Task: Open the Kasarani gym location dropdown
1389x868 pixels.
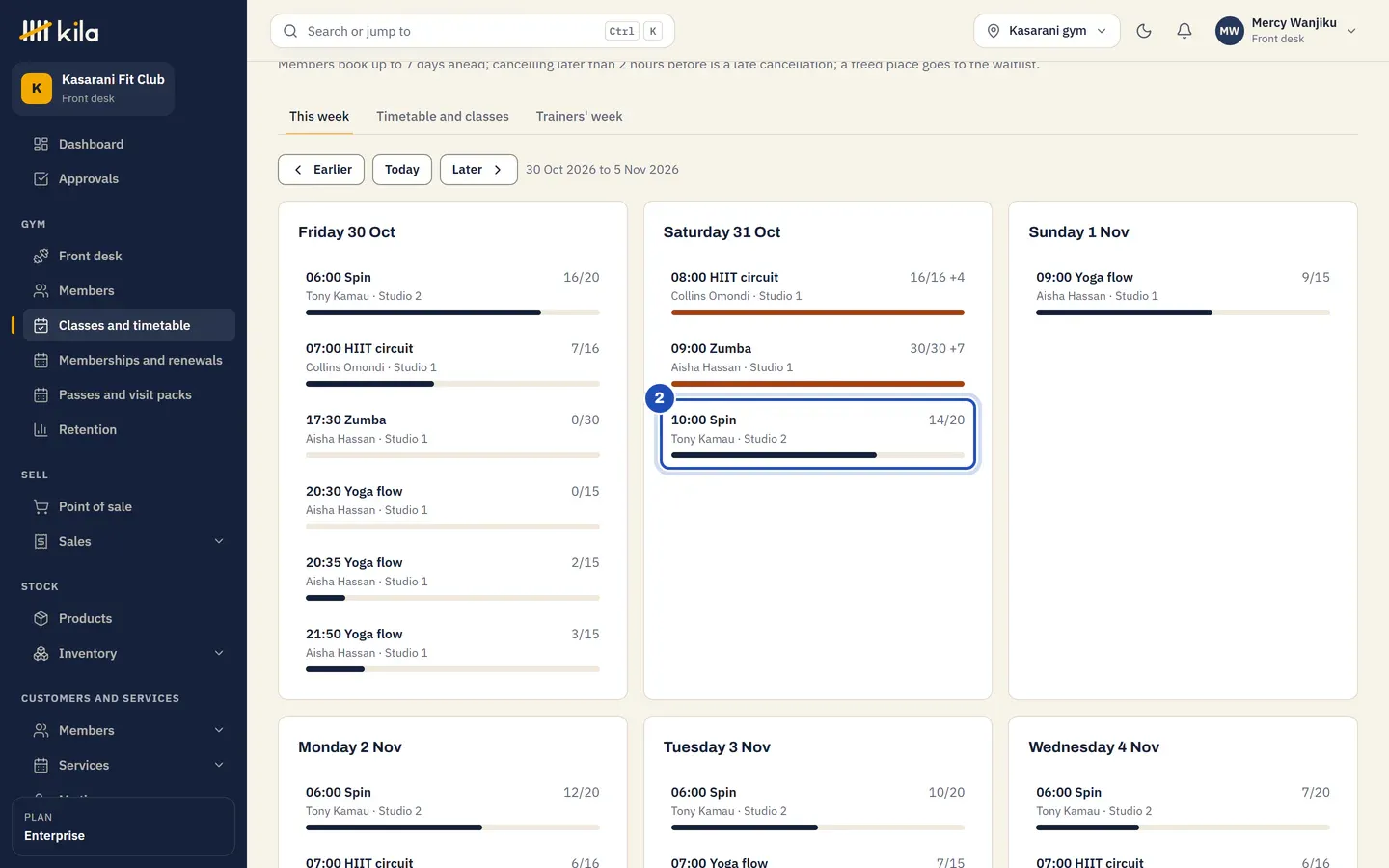Action: 1047,31
